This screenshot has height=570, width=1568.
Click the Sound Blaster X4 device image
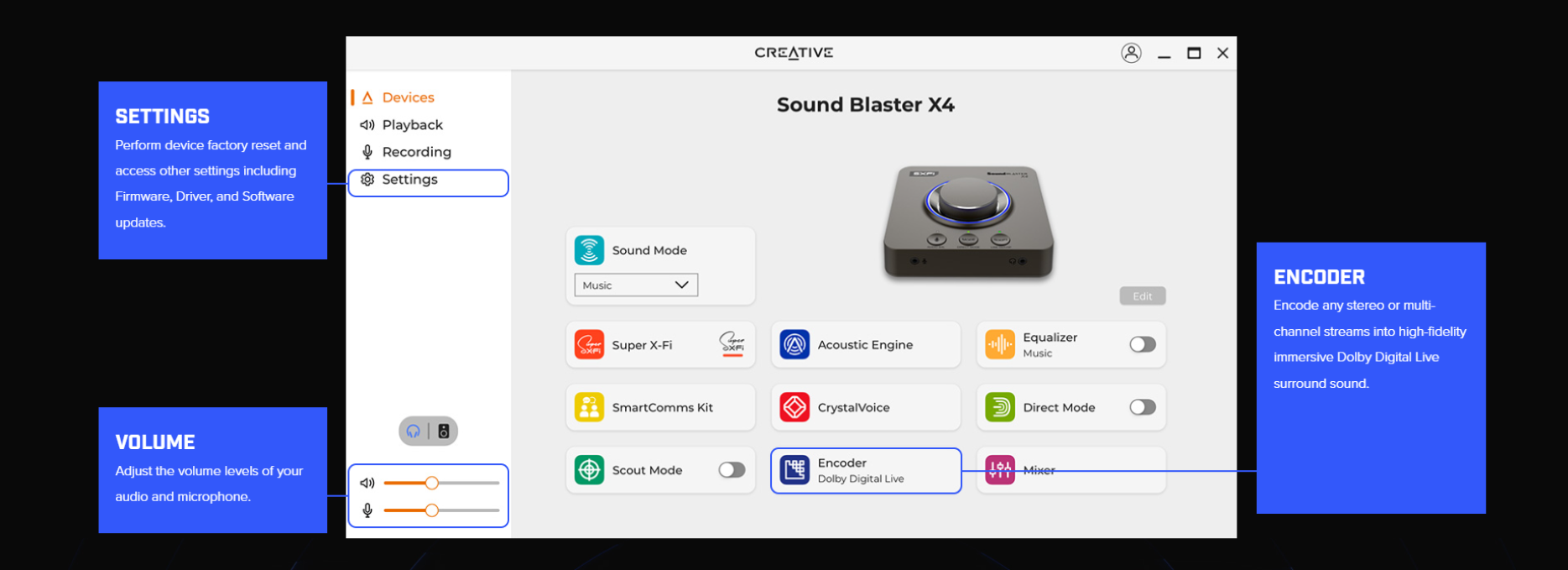968,220
